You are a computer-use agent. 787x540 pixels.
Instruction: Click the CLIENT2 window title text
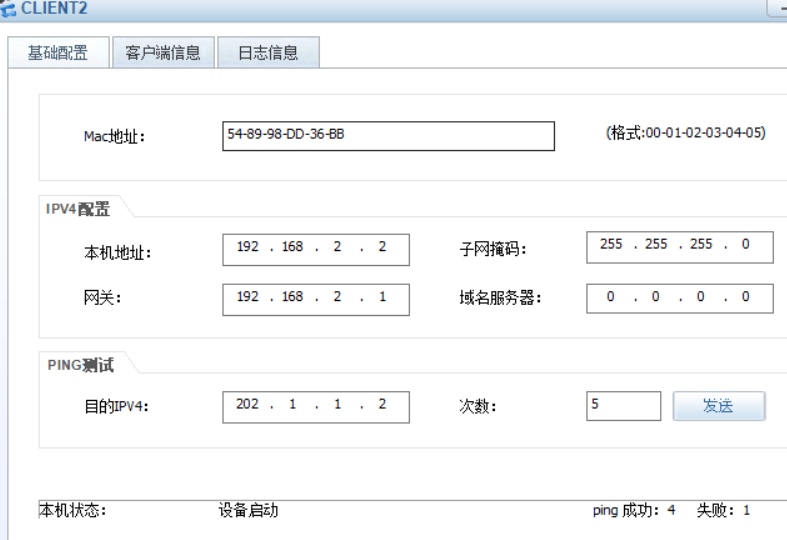coord(54,8)
